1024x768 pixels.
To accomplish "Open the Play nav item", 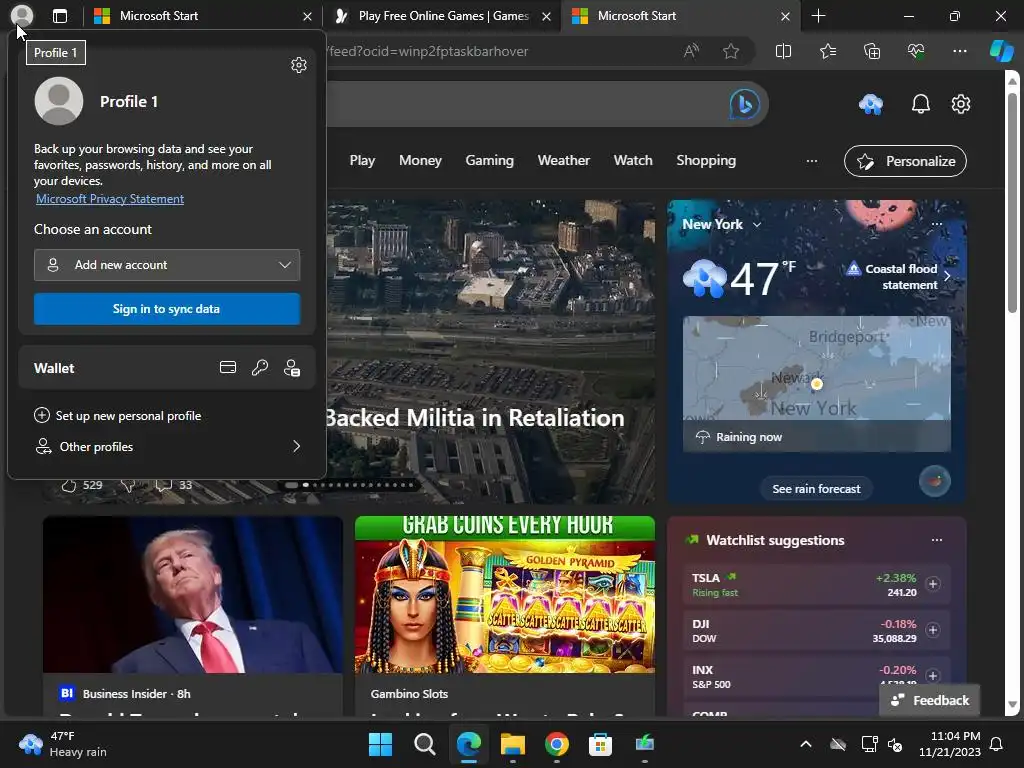I will click(362, 161).
